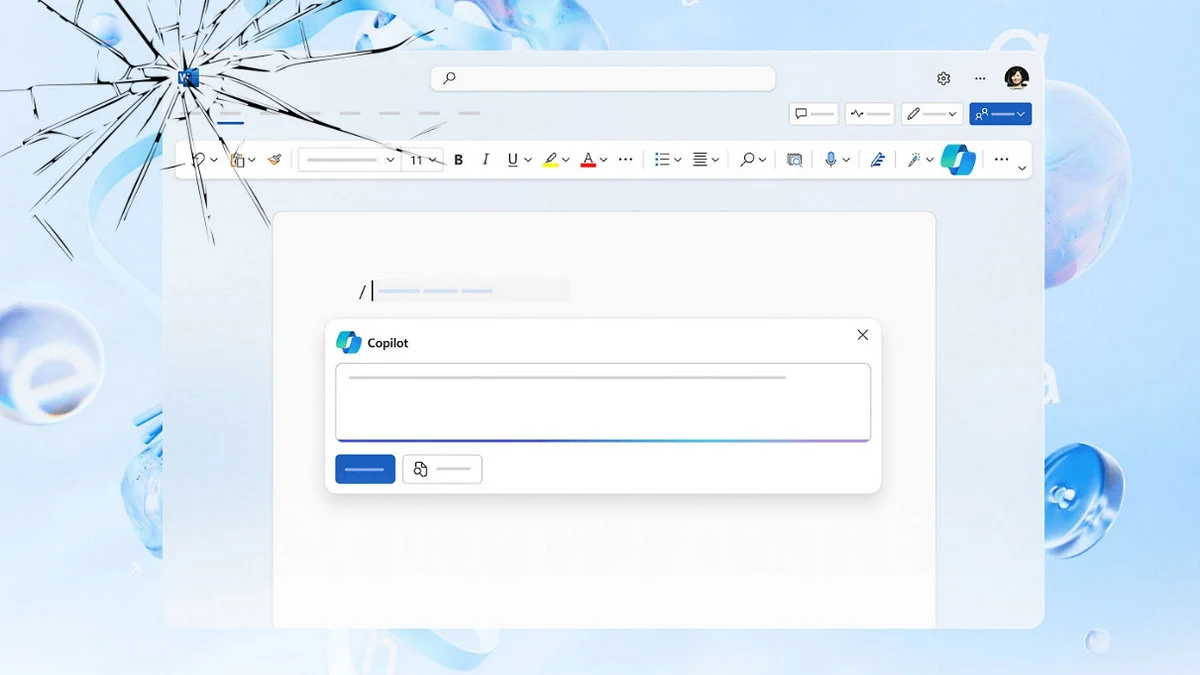Click the Comments button in the top bar
1200x675 pixels.
click(x=813, y=113)
